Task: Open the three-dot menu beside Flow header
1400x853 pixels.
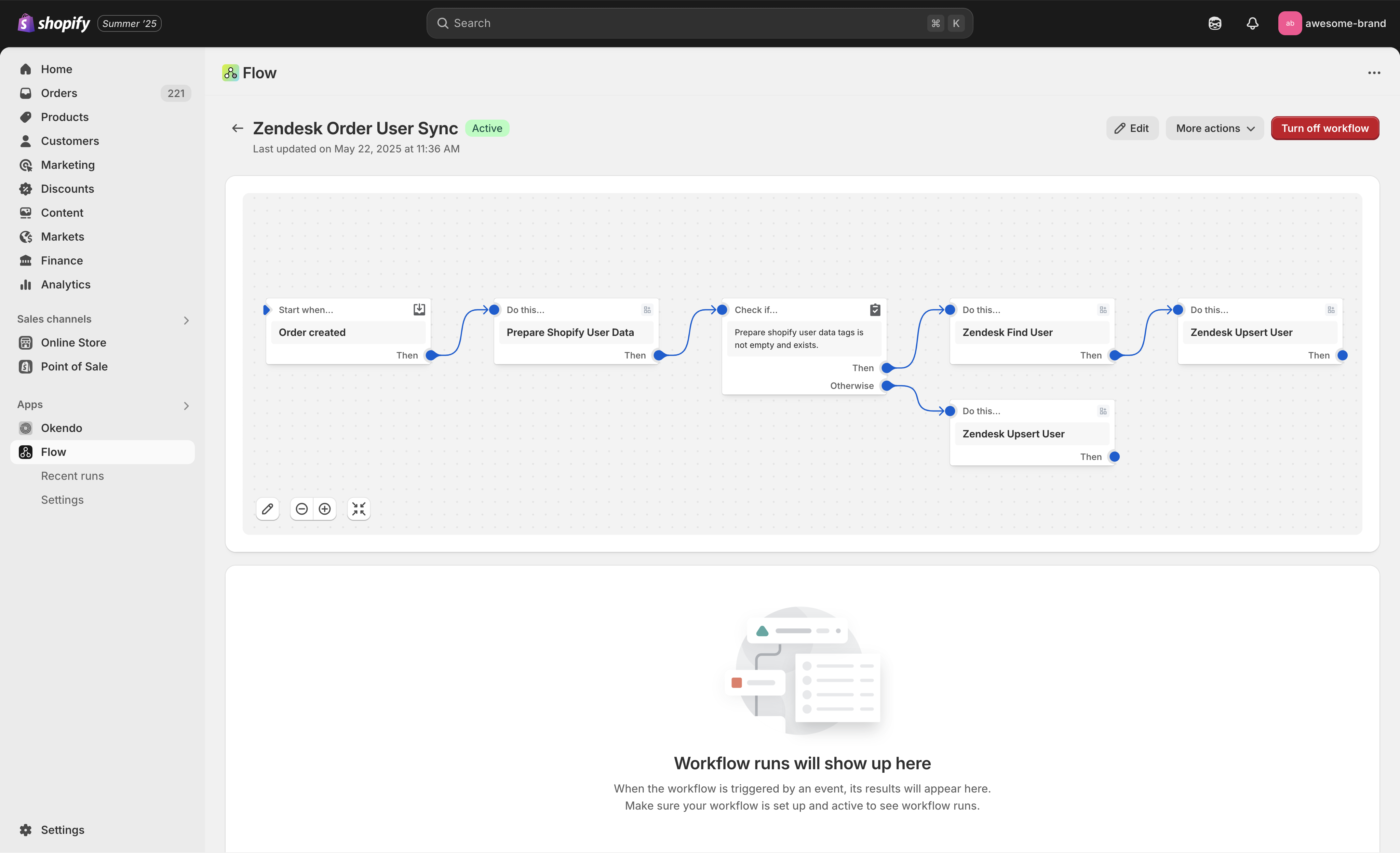Action: pos(1374,73)
